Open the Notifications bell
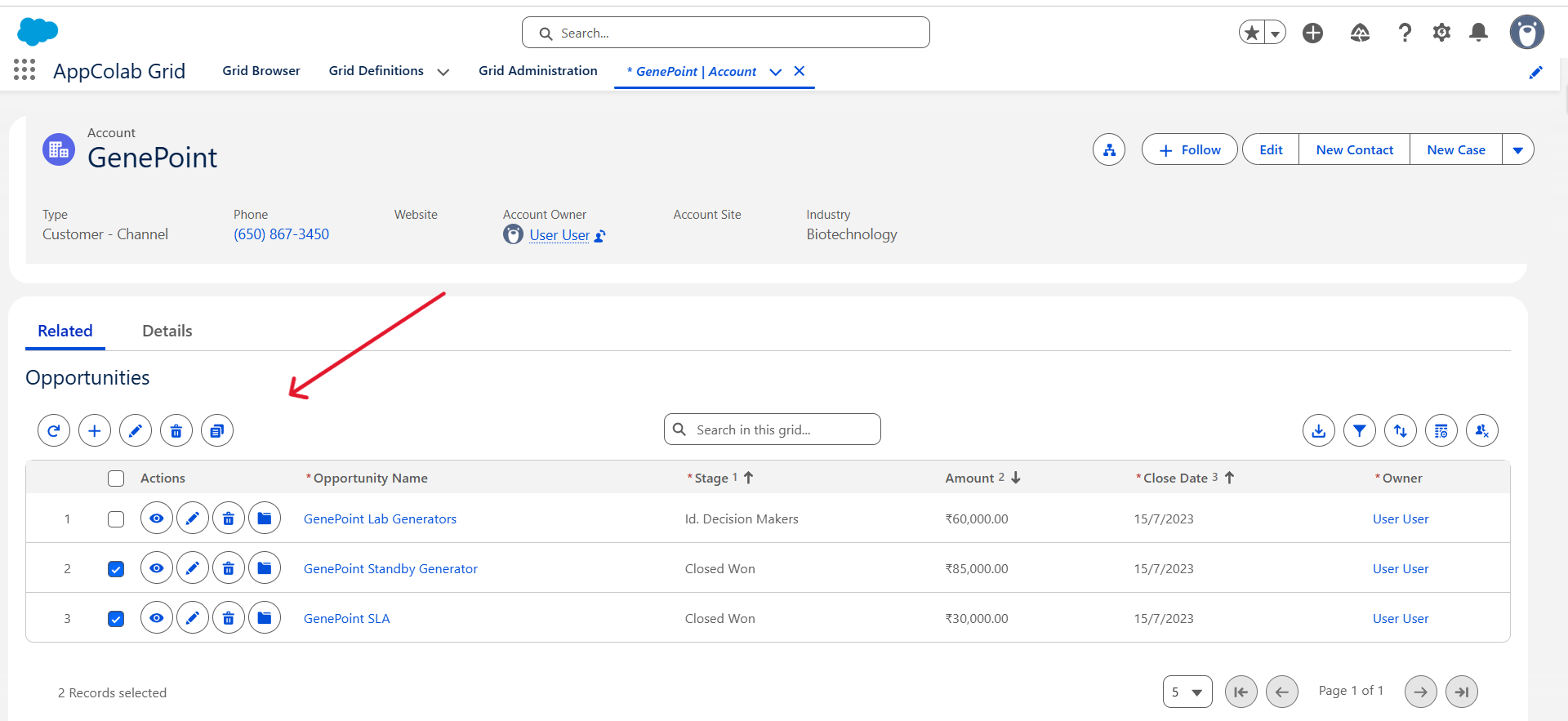The width and height of the screenshot is (1568, 721). click(1478, 33)
